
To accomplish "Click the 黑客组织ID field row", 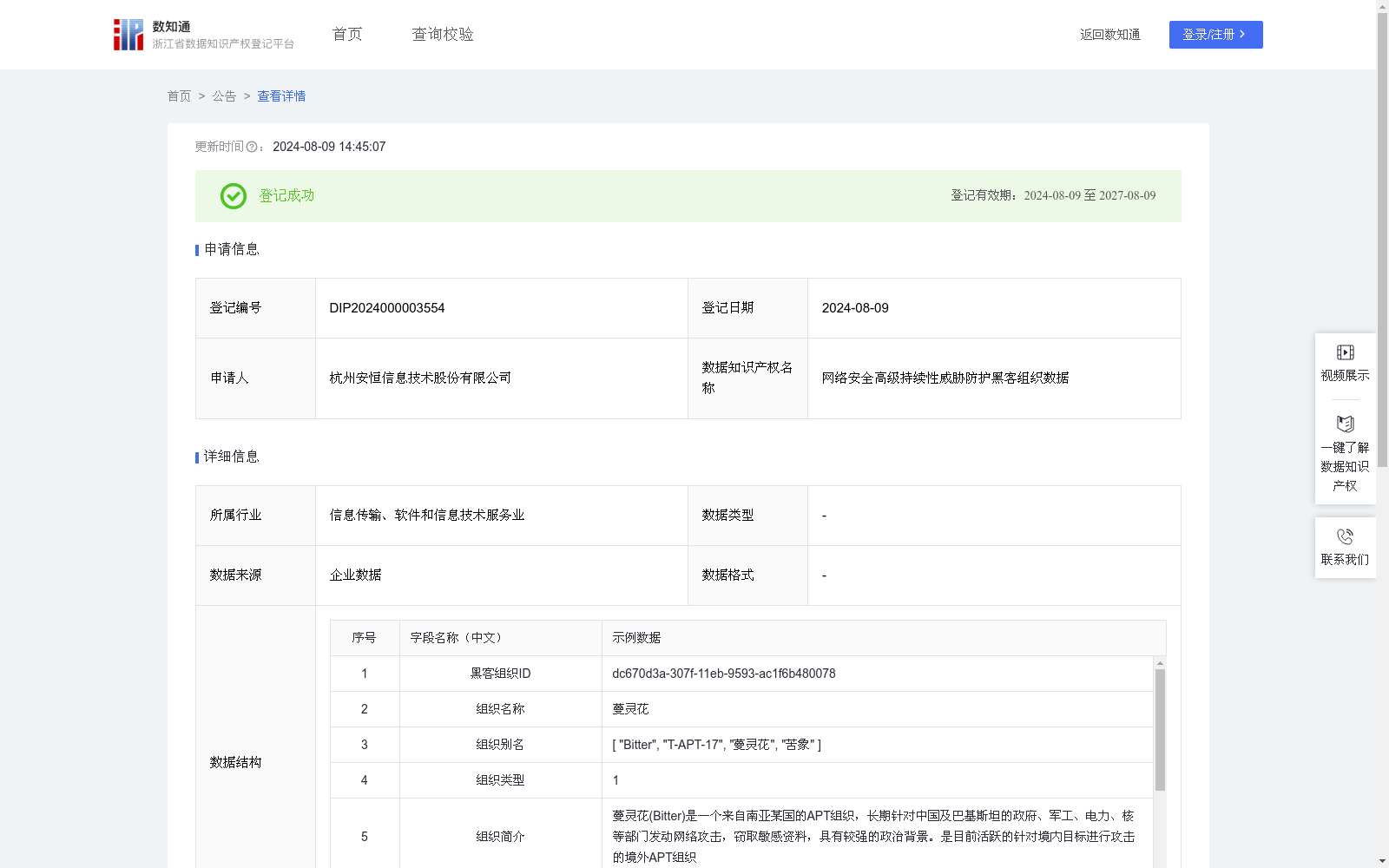I will [x=742, y=674].
